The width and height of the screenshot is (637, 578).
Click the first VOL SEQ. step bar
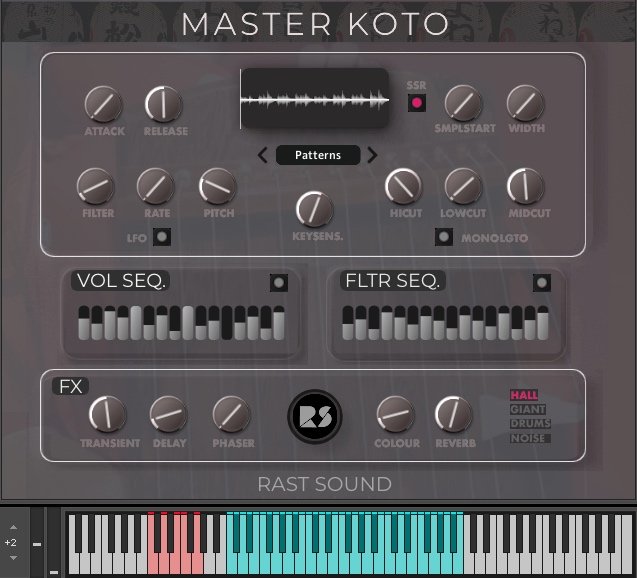point(84,323)
